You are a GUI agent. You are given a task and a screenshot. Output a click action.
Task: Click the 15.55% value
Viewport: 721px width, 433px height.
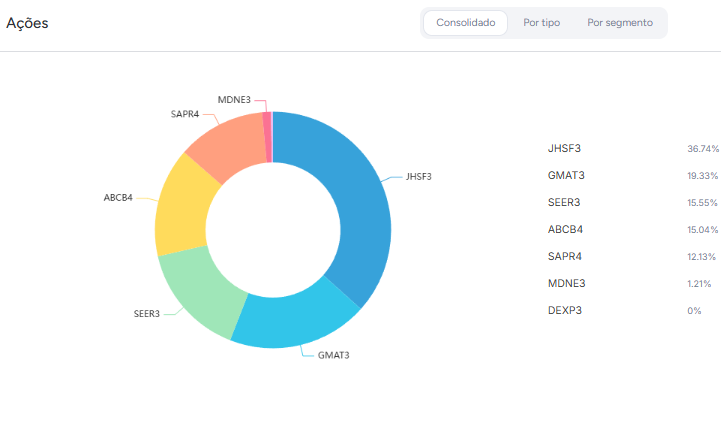pyautogui.click(x=702, y=203)
